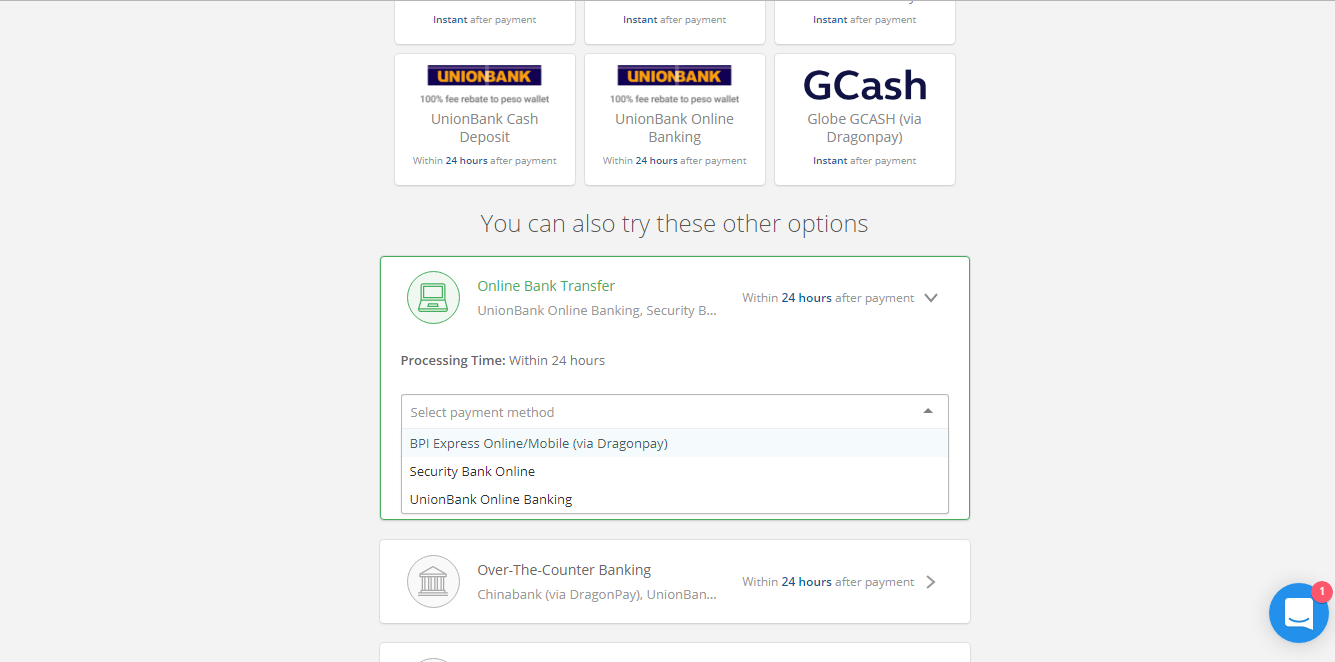Click the GCash logo

tap(865, 86)
